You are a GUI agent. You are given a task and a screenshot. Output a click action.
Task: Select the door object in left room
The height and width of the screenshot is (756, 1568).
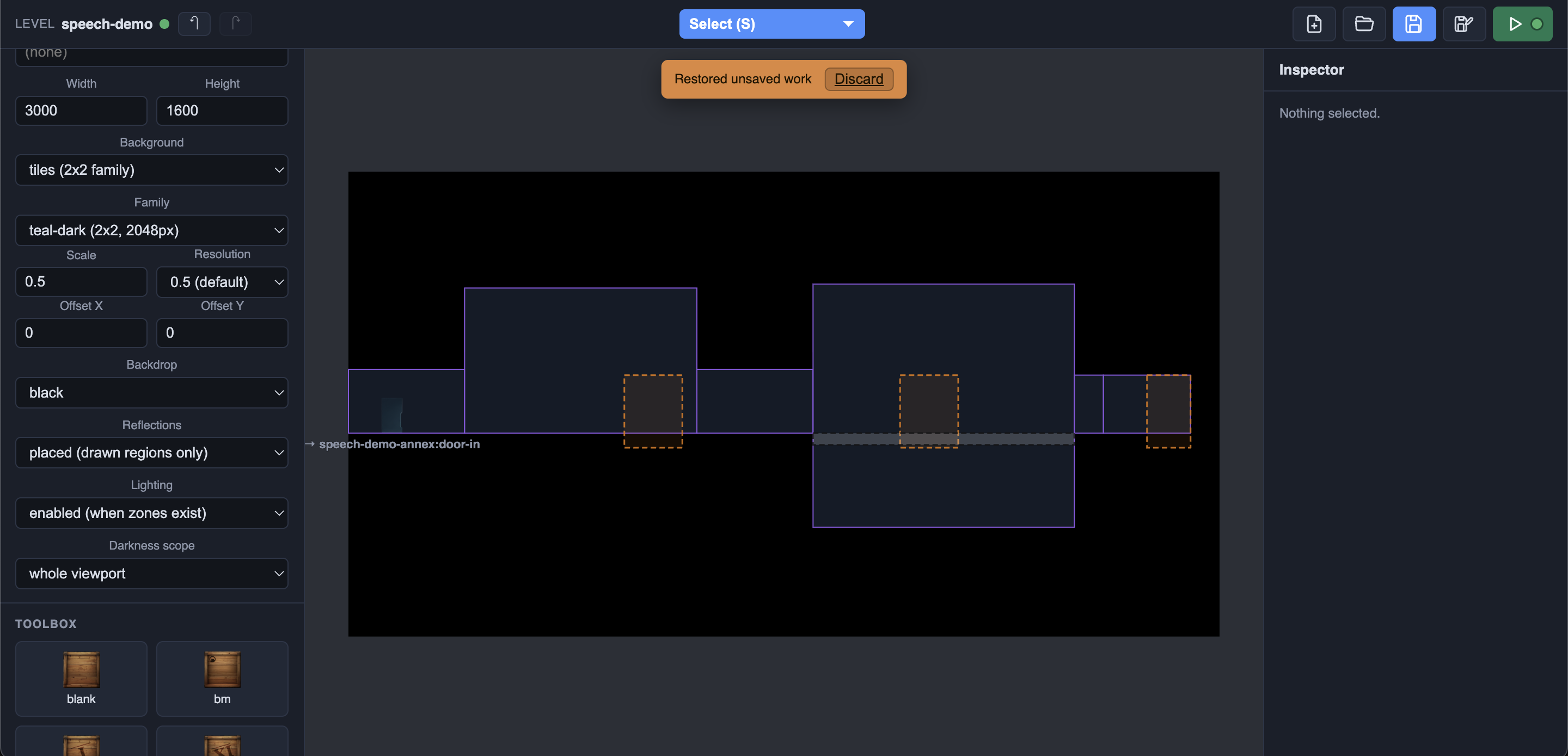[392, 415]
